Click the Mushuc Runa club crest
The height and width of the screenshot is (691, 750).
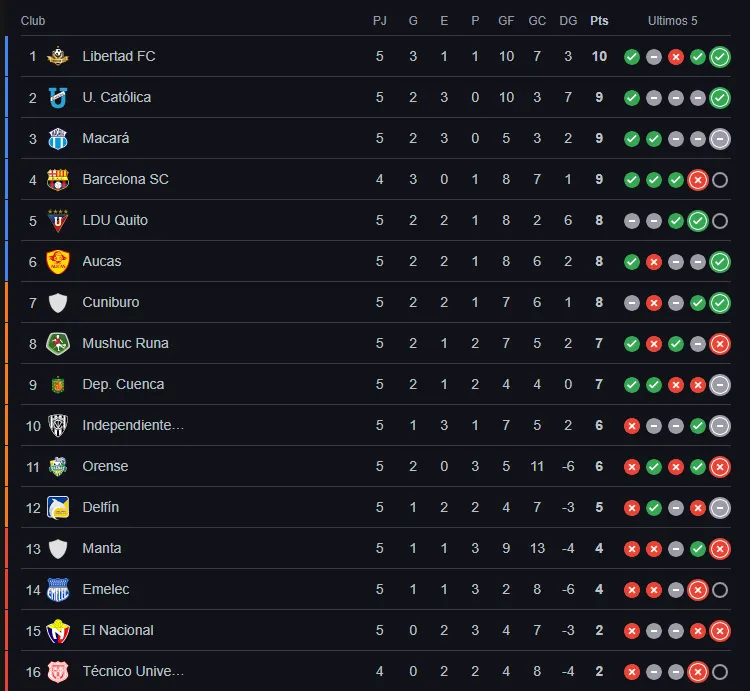[58, 343]
